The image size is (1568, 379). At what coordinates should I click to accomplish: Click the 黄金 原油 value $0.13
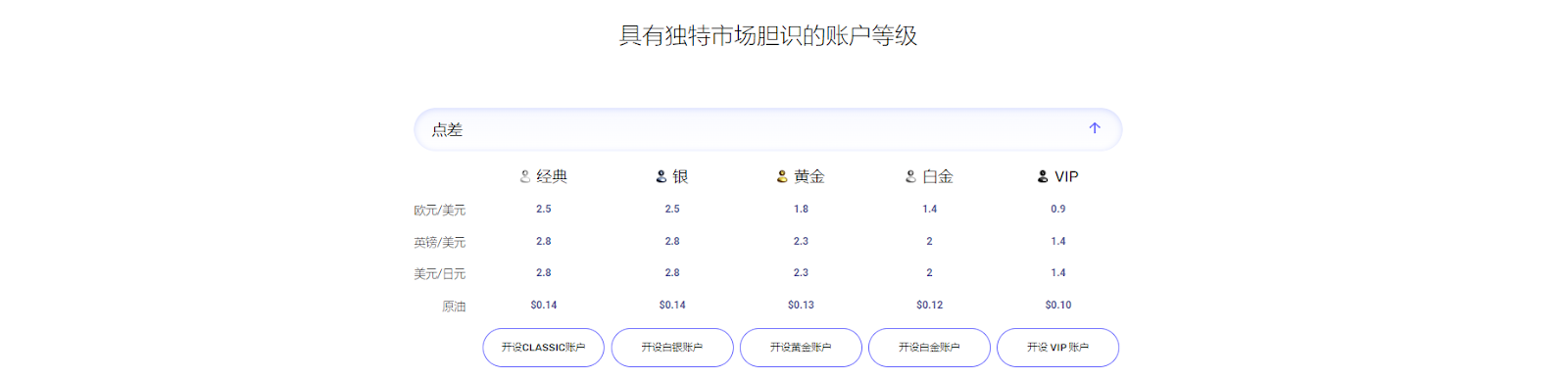coord(801,305)
